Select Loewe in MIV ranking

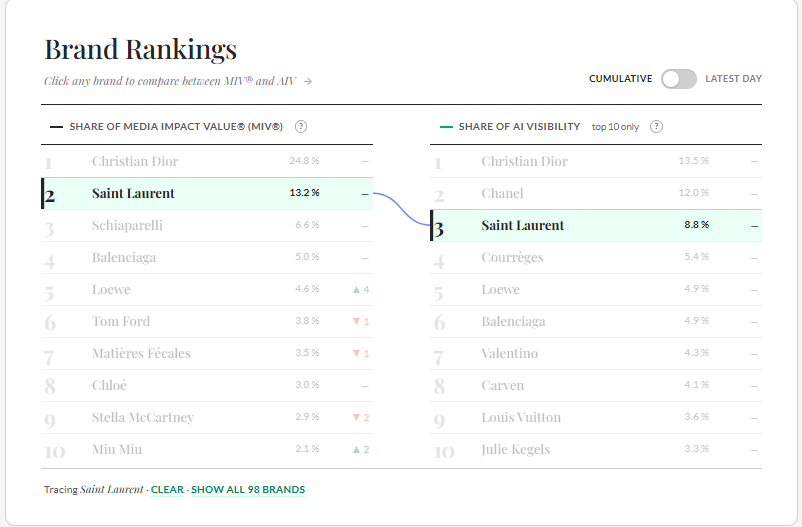pyautogui.click(x=207, y=290)
